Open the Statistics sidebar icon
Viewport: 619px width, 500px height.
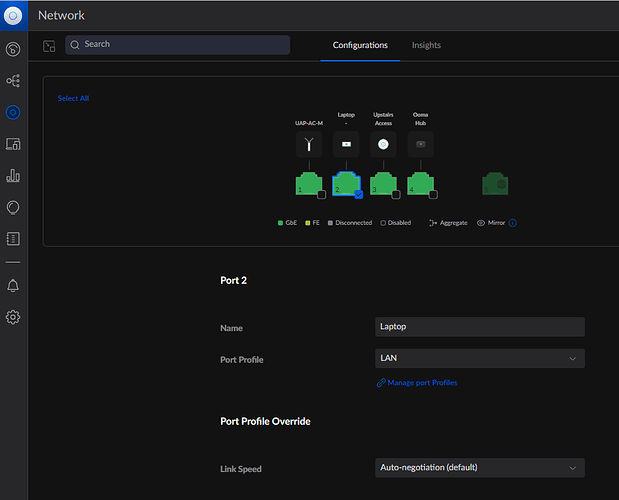tap(13, 176)
